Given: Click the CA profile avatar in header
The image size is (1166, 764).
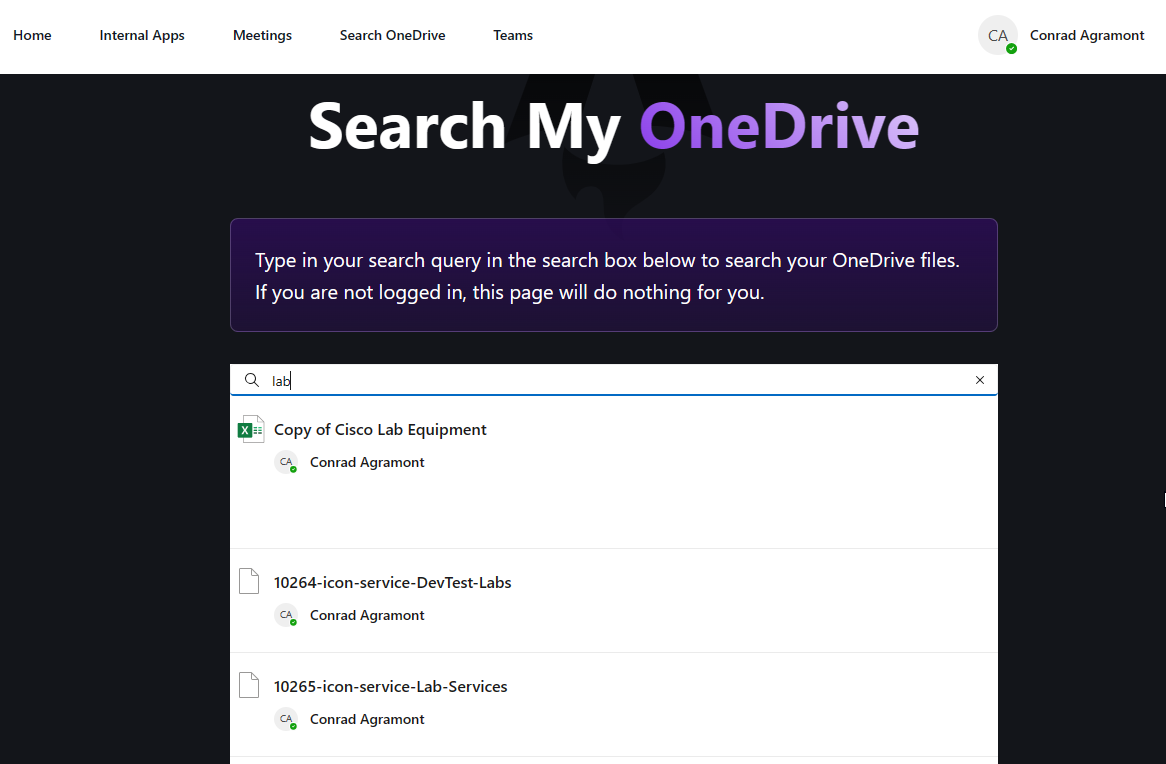Looking at the screenshot, I should pos(998,36).
